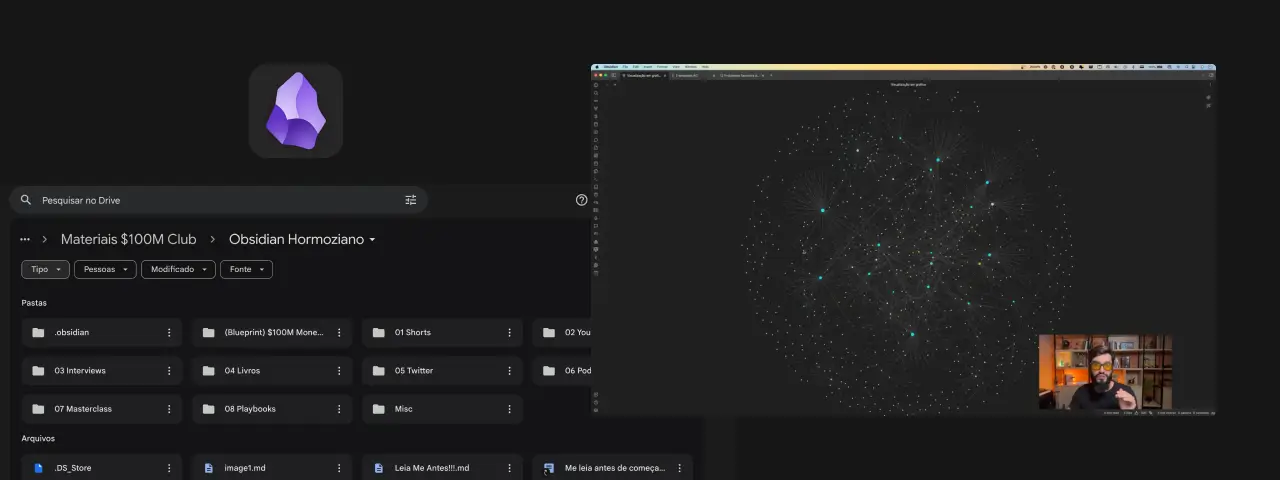Click the Pesquisar no Drive search field
The image size is (1280, 480).
pyautogui.click(x=200, y=200)
